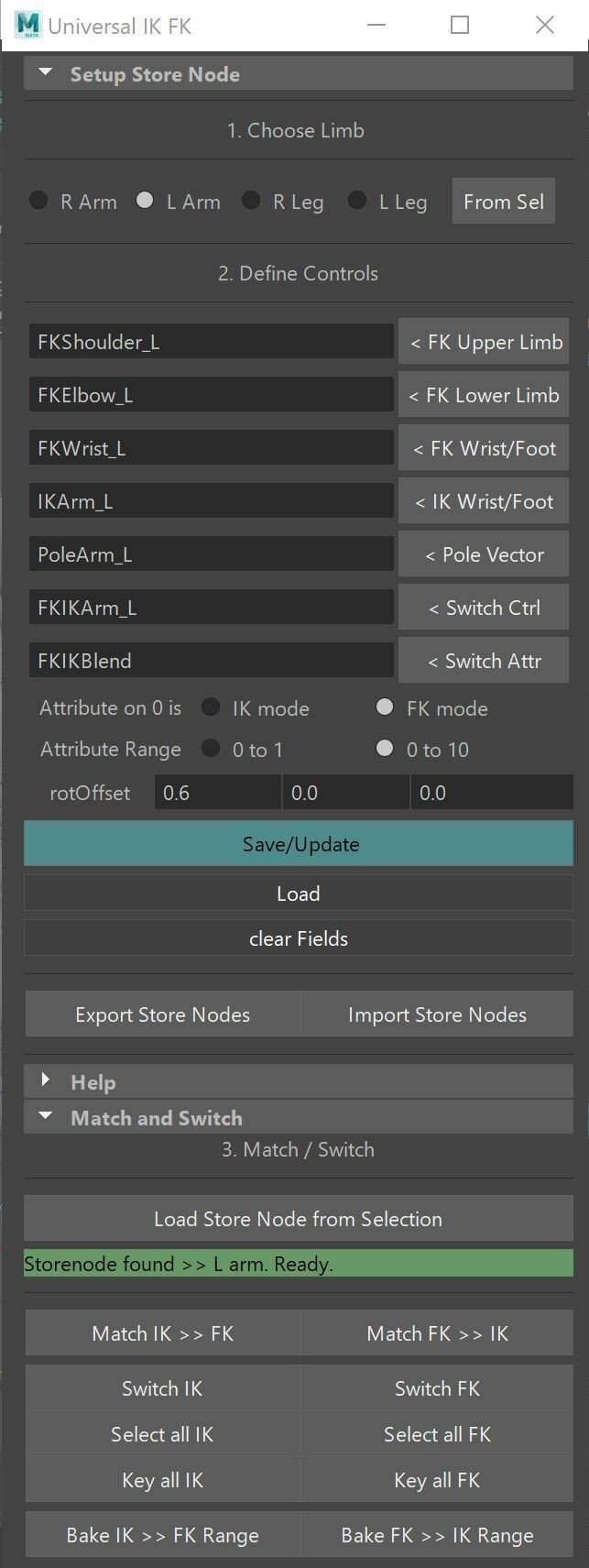Click the Maya logo icon in title bar

(x=28, y=25)
